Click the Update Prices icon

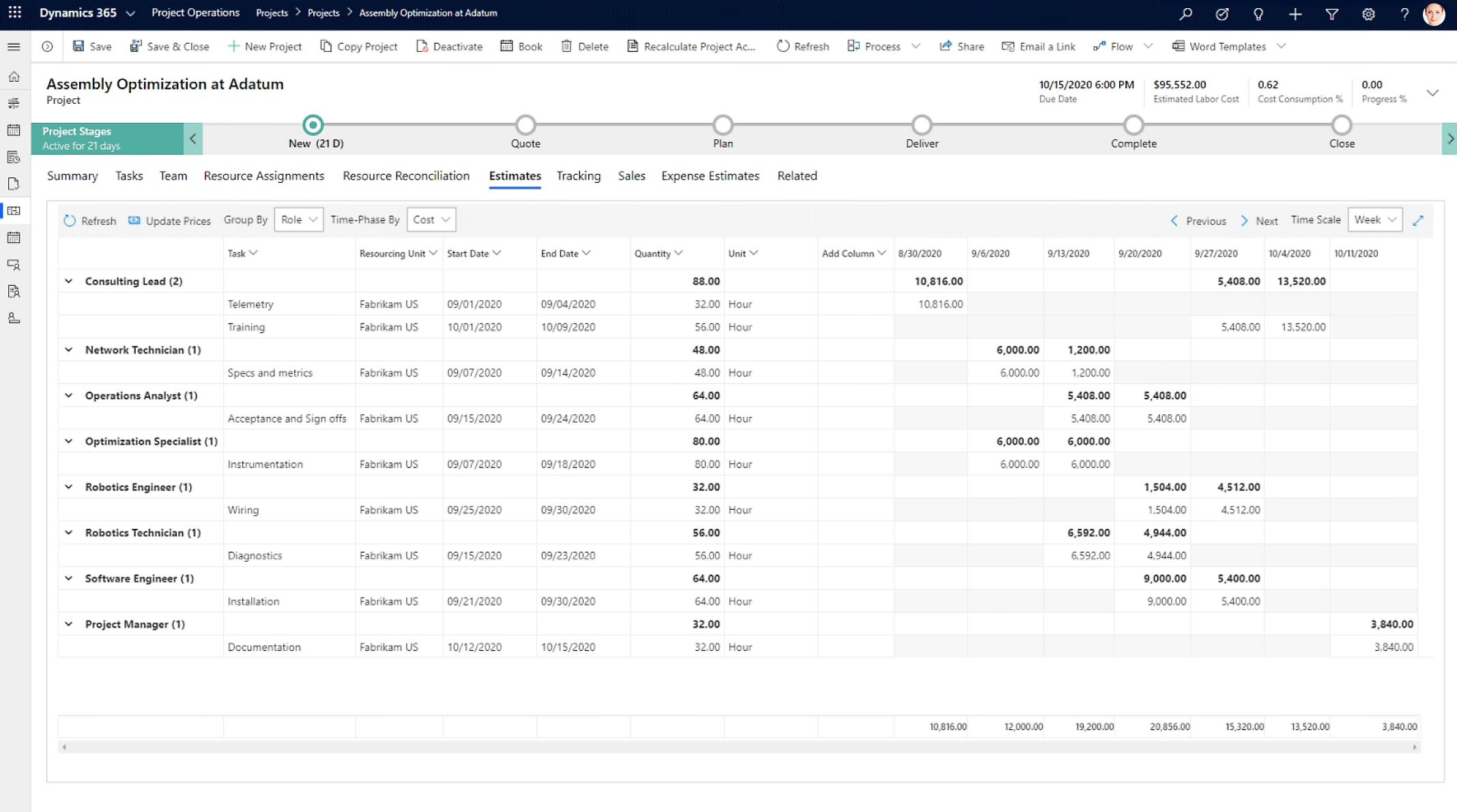pyautogui.click(x=134, y=220)
